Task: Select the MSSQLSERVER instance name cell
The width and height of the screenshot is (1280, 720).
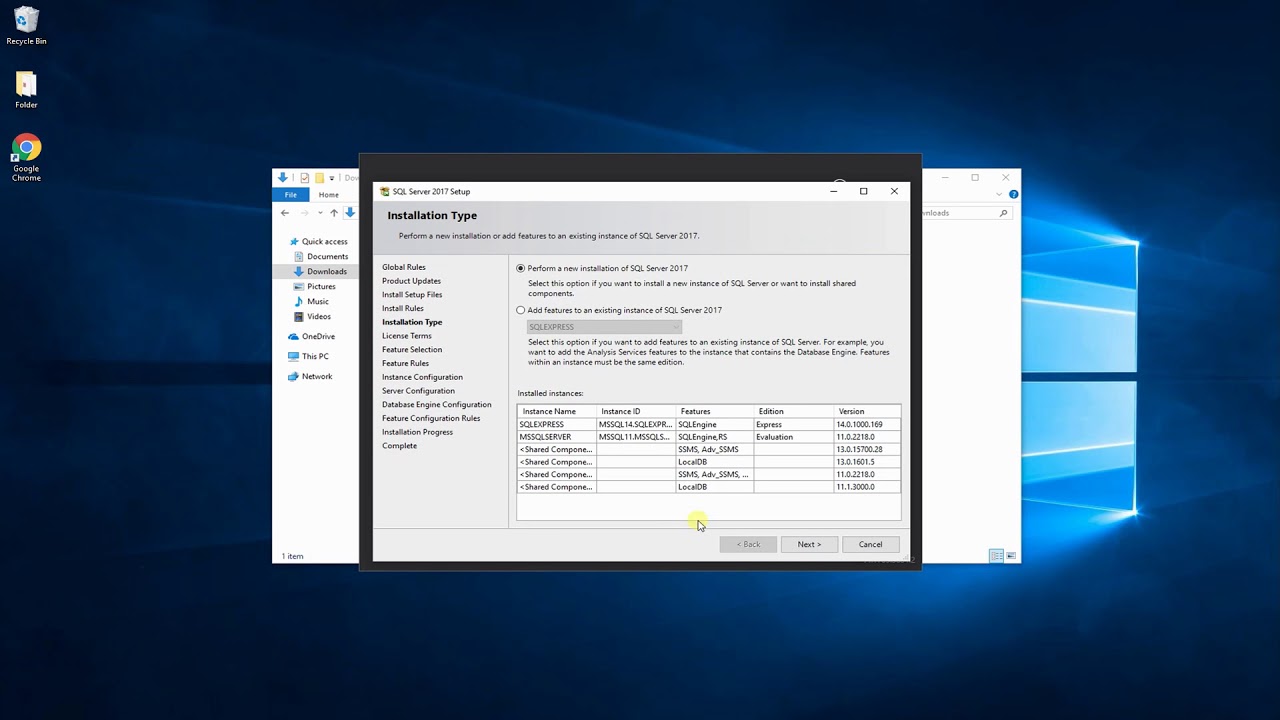Action: point(557,437)
